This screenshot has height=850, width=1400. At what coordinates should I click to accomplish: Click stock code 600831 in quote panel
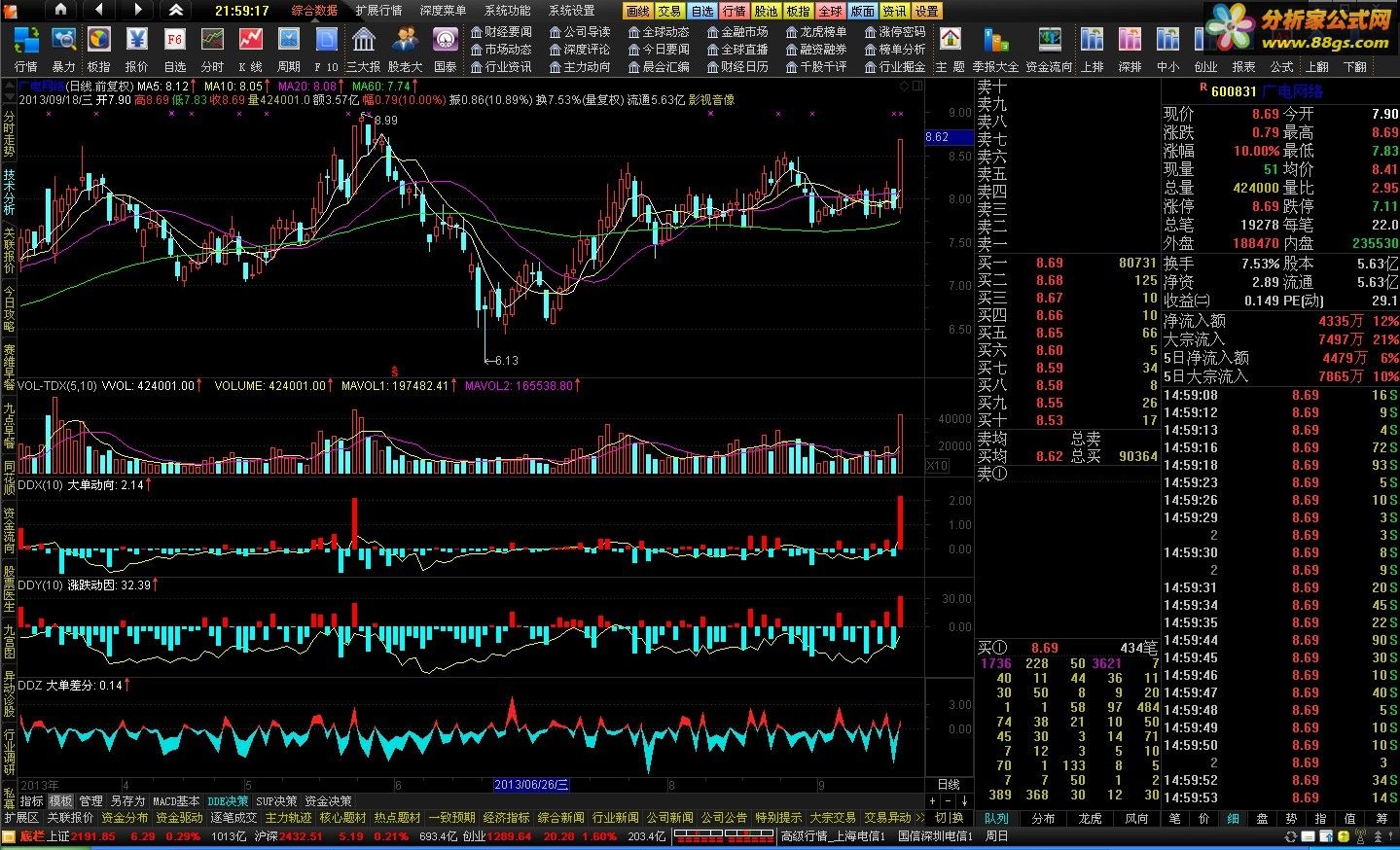pos(1234,90)
